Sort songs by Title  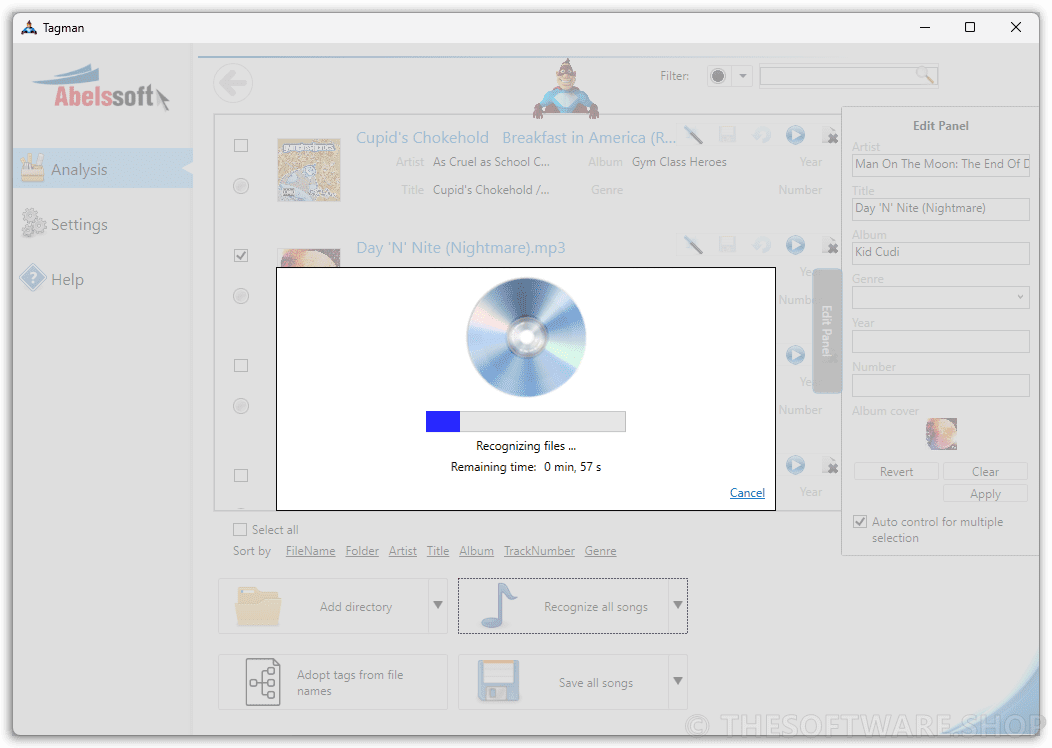[x=437, y=551]
